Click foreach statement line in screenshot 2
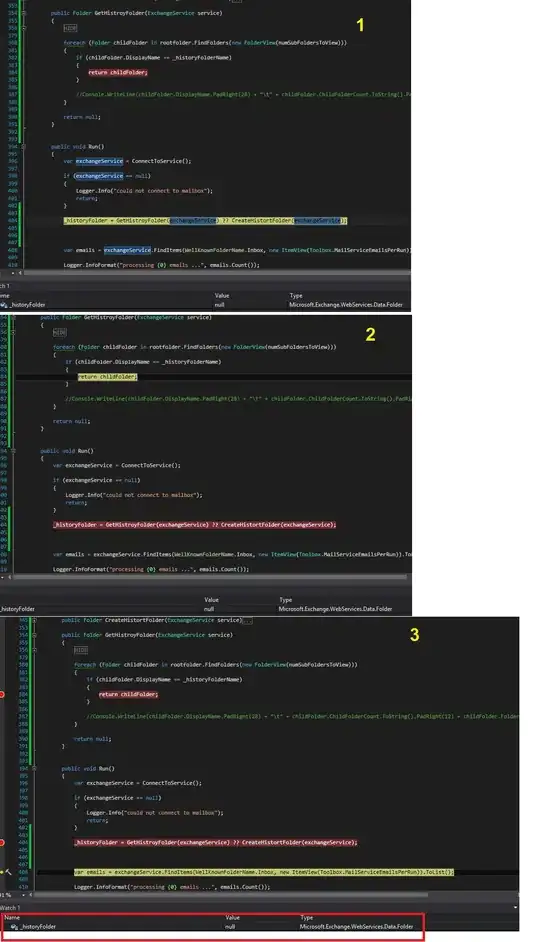Screen dimensions: 540x942 (194, 347)
